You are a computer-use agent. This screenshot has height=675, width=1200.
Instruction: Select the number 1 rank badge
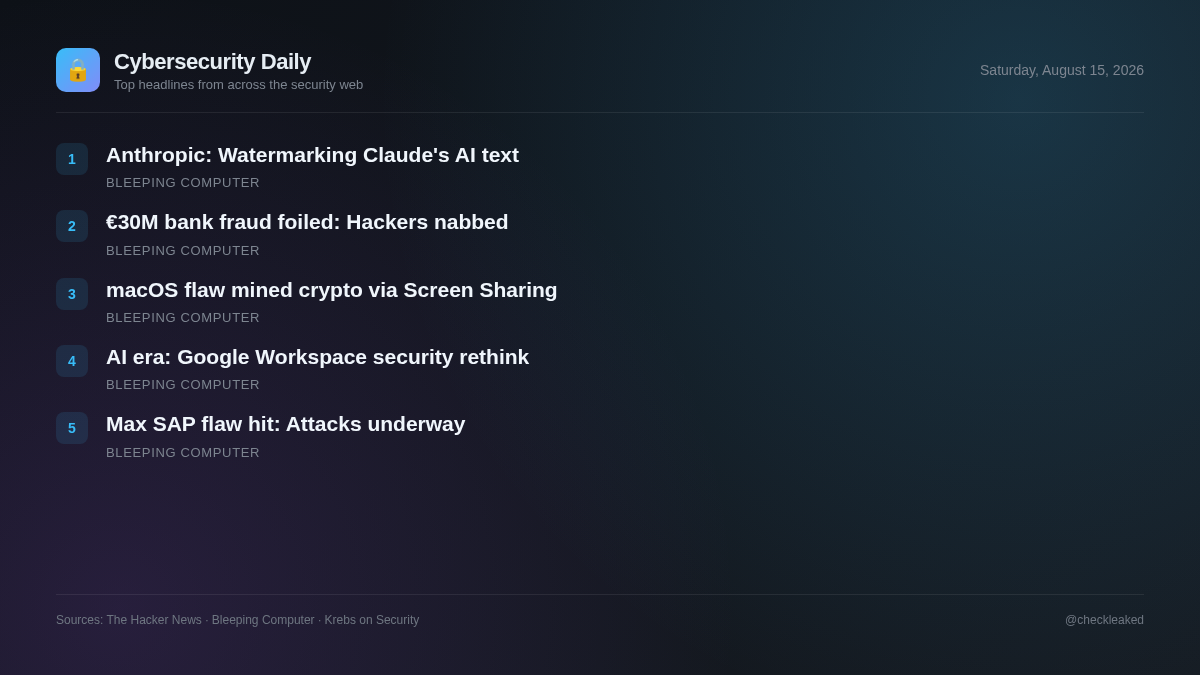click(x=72, y=159)
